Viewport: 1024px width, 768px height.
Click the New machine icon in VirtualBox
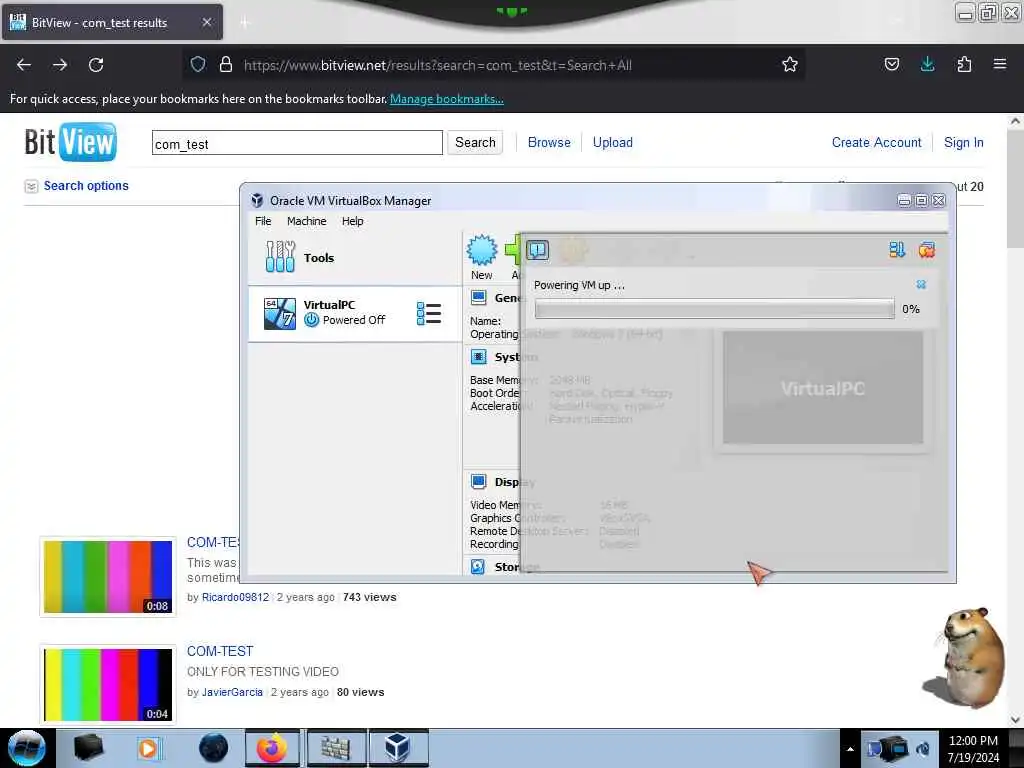[482, 249]
